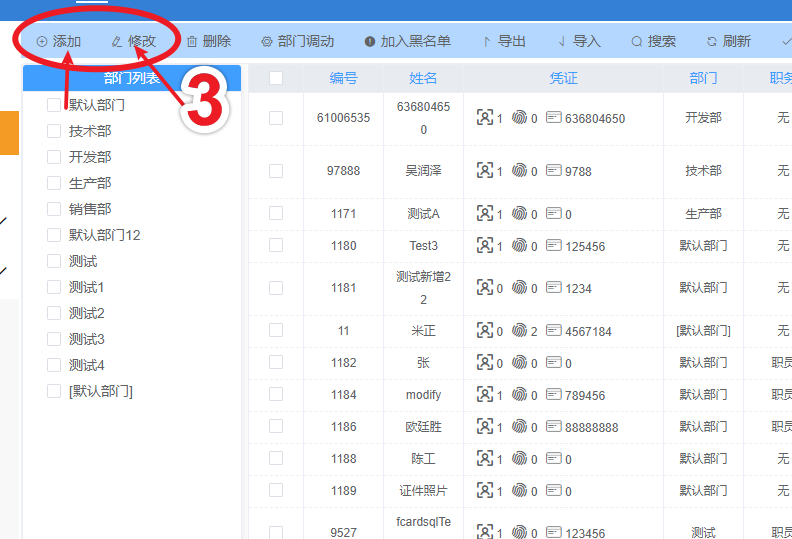Sort by the 编号 column header
792x539 pixels.
[x=343, y=78]
